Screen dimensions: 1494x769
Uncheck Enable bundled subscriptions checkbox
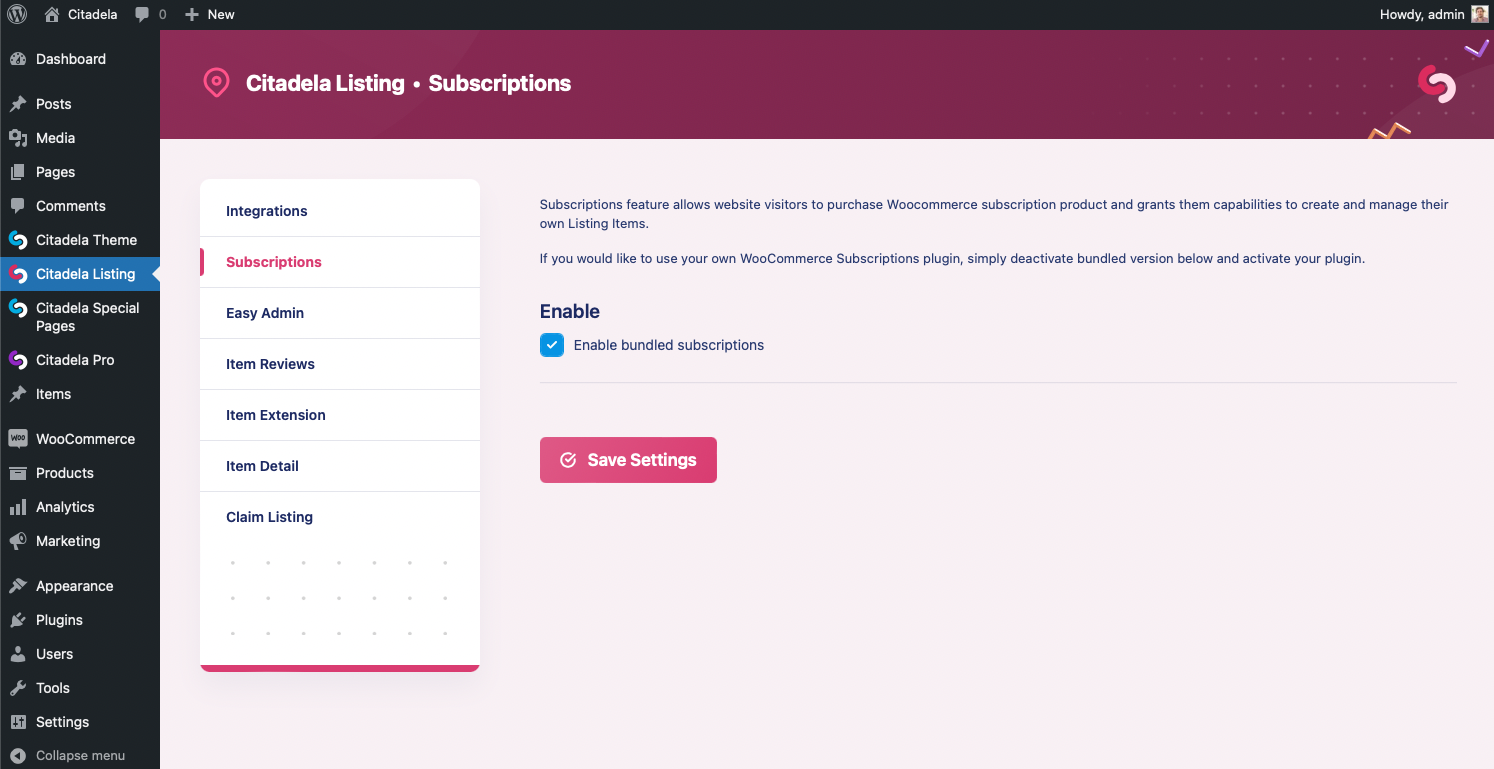point(552,345)
